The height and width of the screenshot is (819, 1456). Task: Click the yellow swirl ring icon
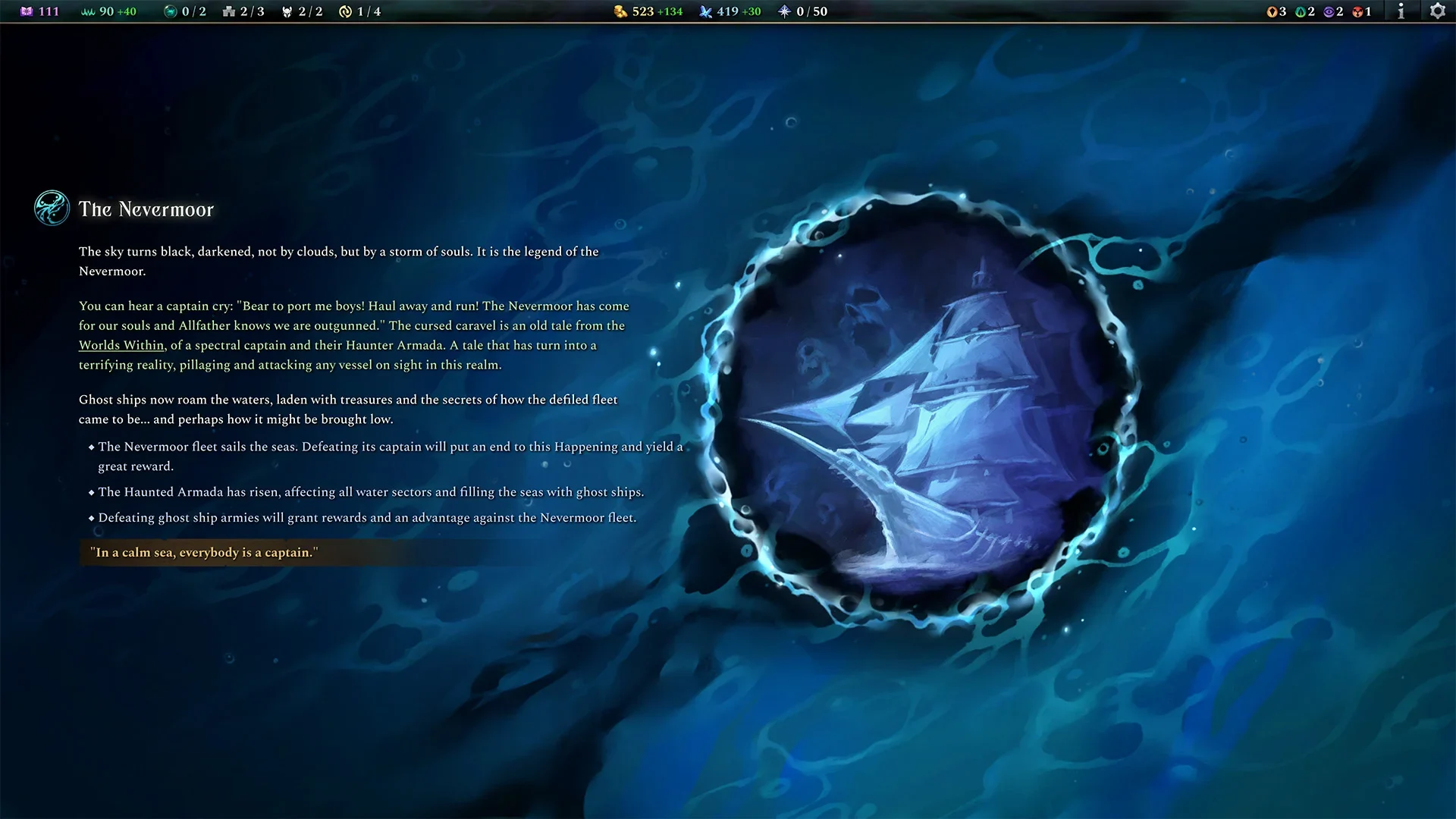tap(346, 11)
